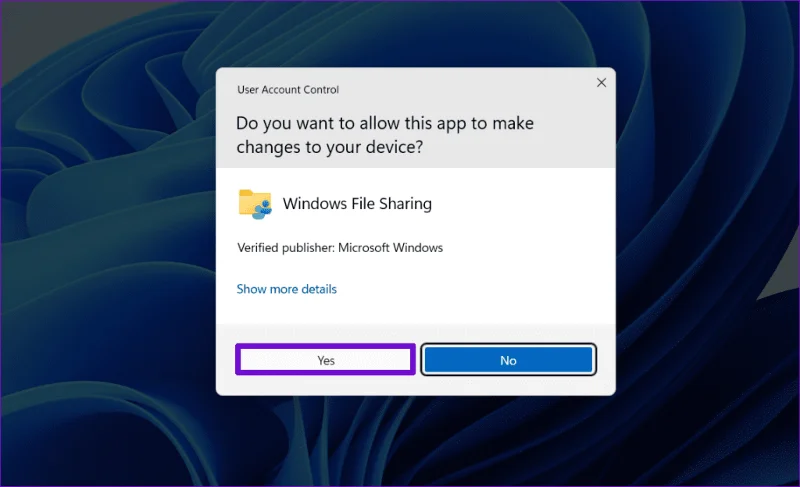Choose No to deny app changes
Image resolution: width=800 pixels, height=487 pixels.
(x=508, y=360)
